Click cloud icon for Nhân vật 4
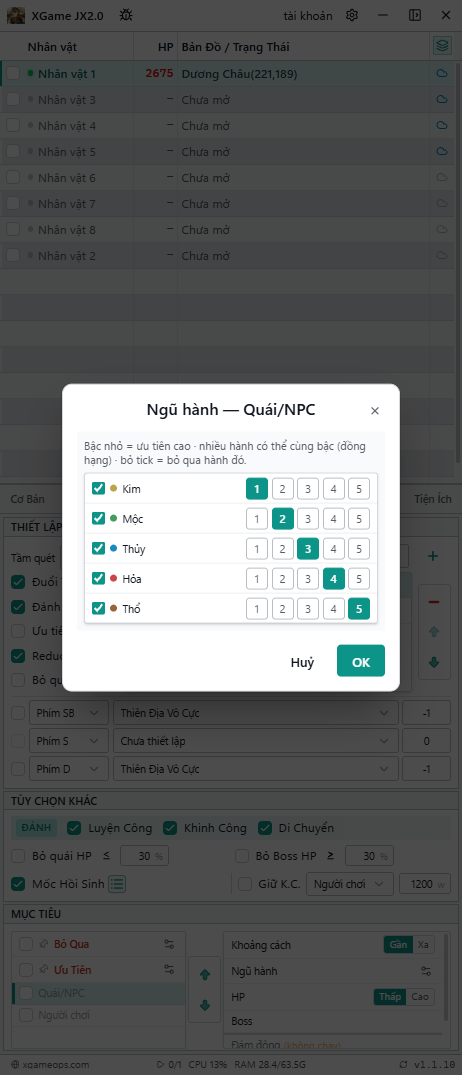The height and width of the screenshot is (1075, 462). [442, 125]
